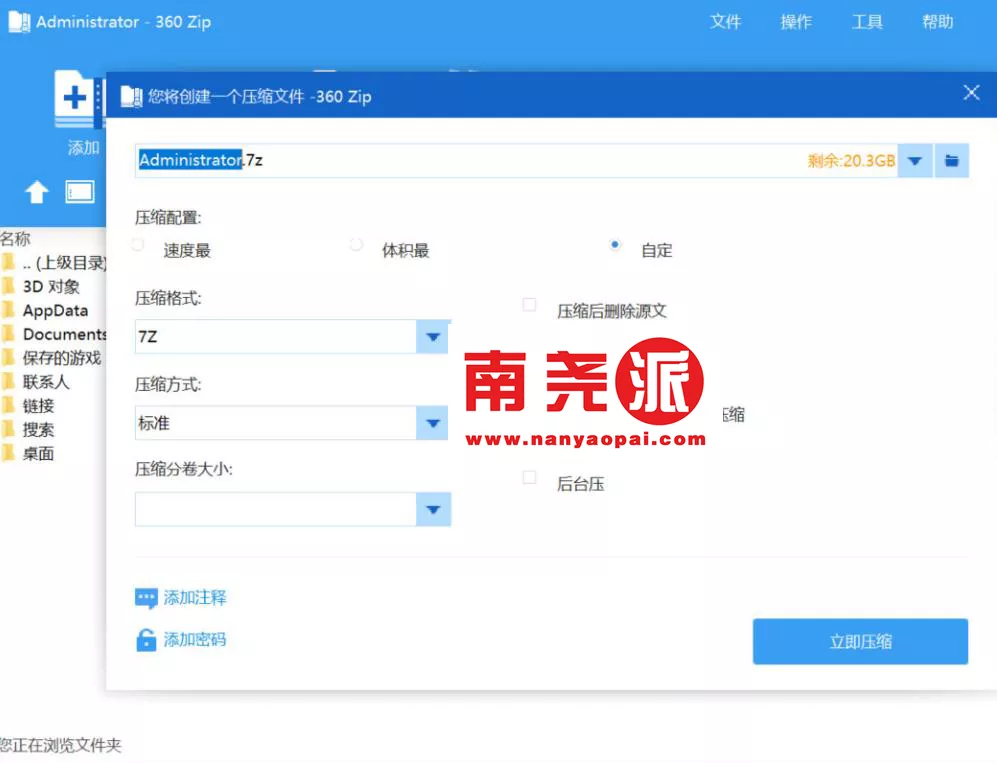Screen dimensions: 997x763
Task: Select the 3D 对象 row name
Action: pyautogui.click(x=51, y=287)
